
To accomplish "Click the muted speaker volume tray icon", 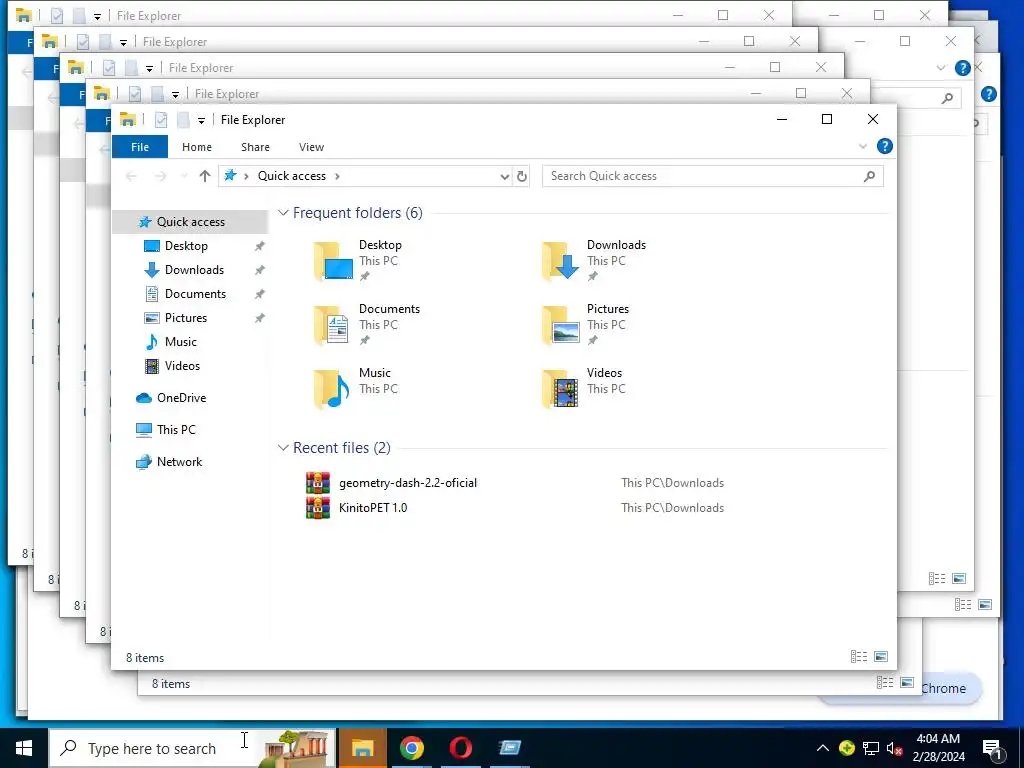I will pyautogui.click(x=894, y=748).
